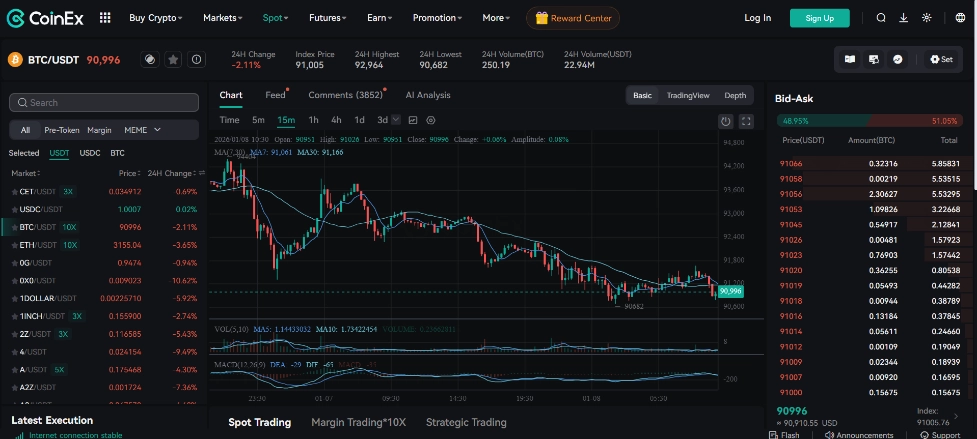This screenshot has height=439, width=977.
Task: Open the top-bar search magnifier
Action: 881,18
